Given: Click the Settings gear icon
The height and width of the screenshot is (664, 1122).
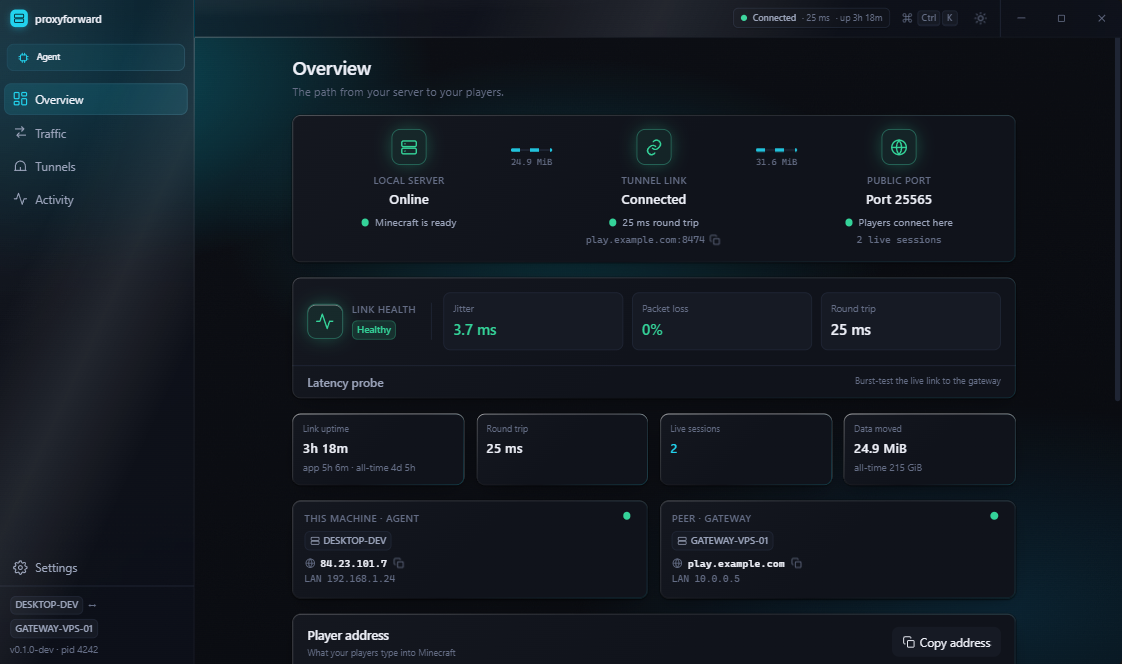Looking at the screenshot, I should click(x=20, y=567).
